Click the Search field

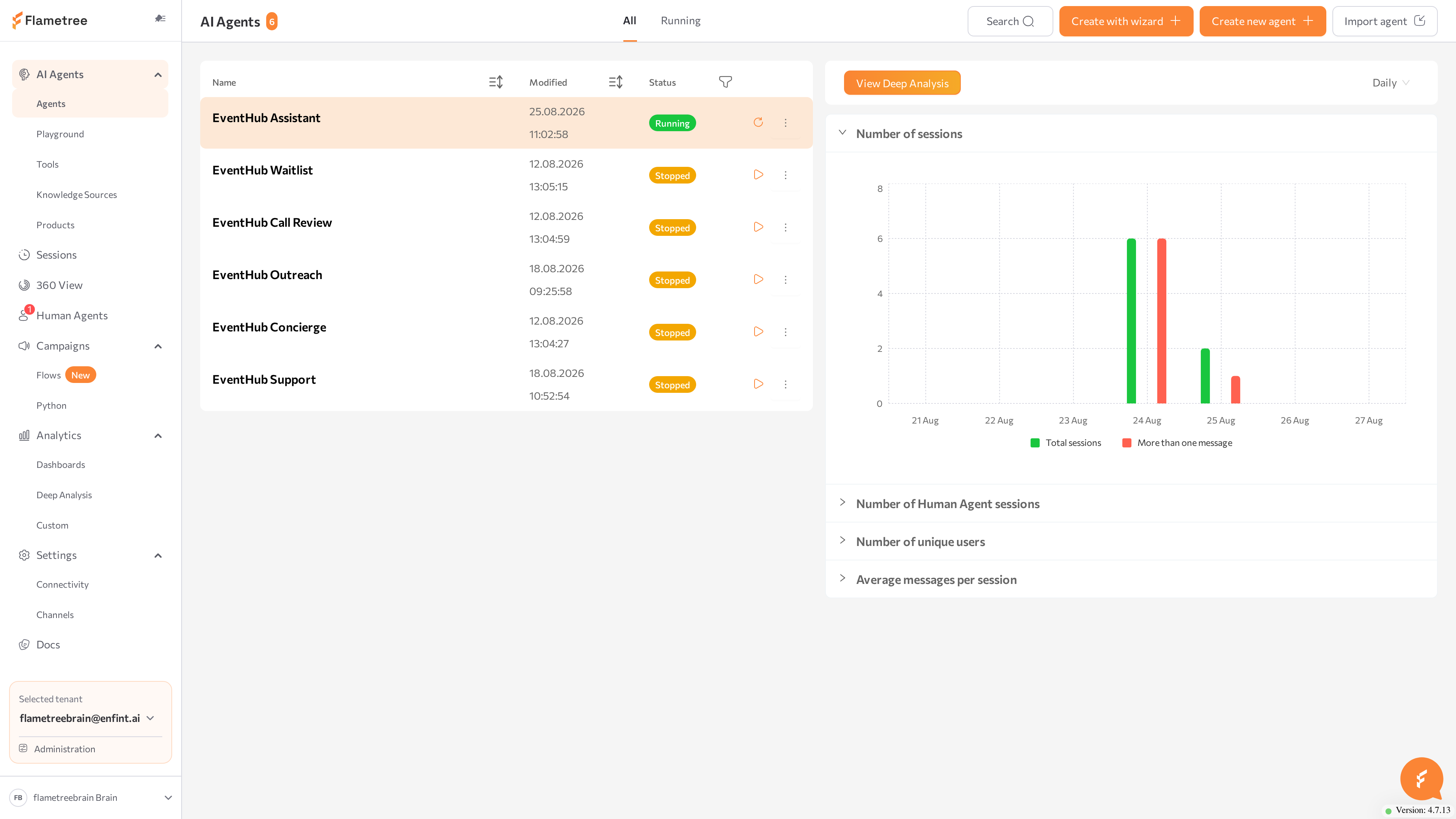(x=1009, y=22)
